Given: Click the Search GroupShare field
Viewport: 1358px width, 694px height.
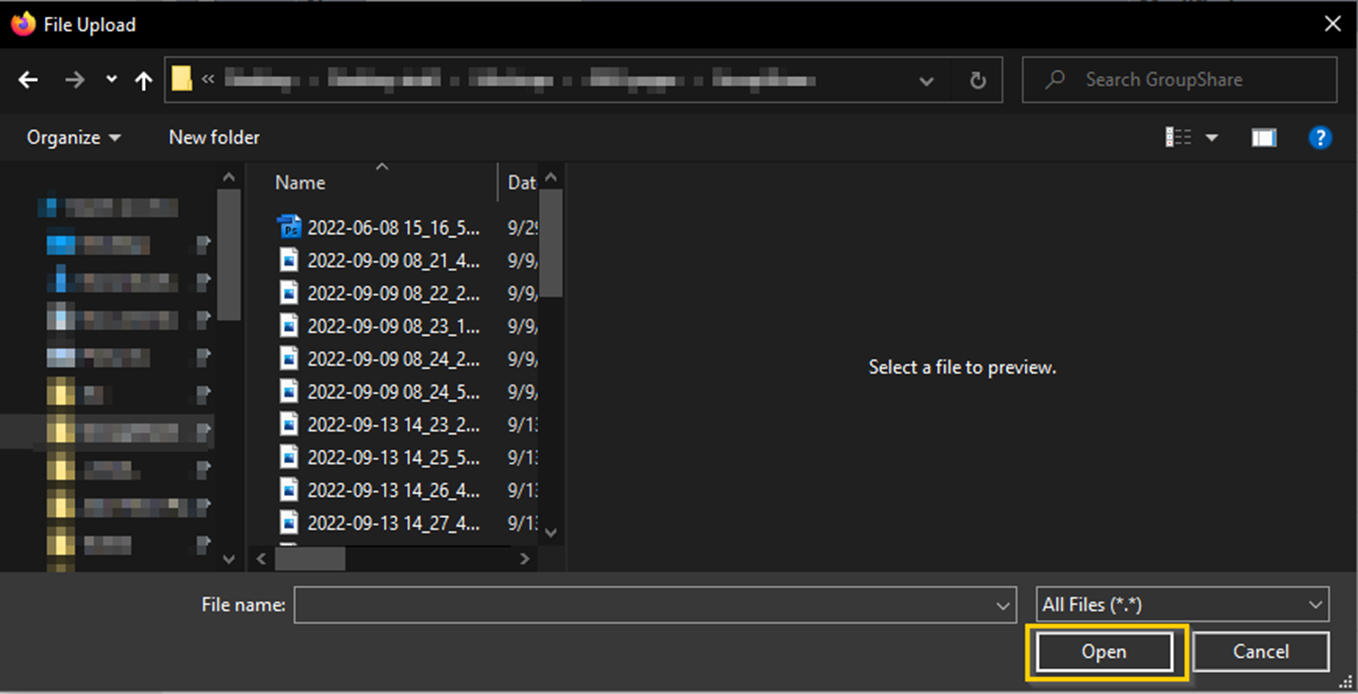Looking at the screenshot, I should [x=1179, y=80].
